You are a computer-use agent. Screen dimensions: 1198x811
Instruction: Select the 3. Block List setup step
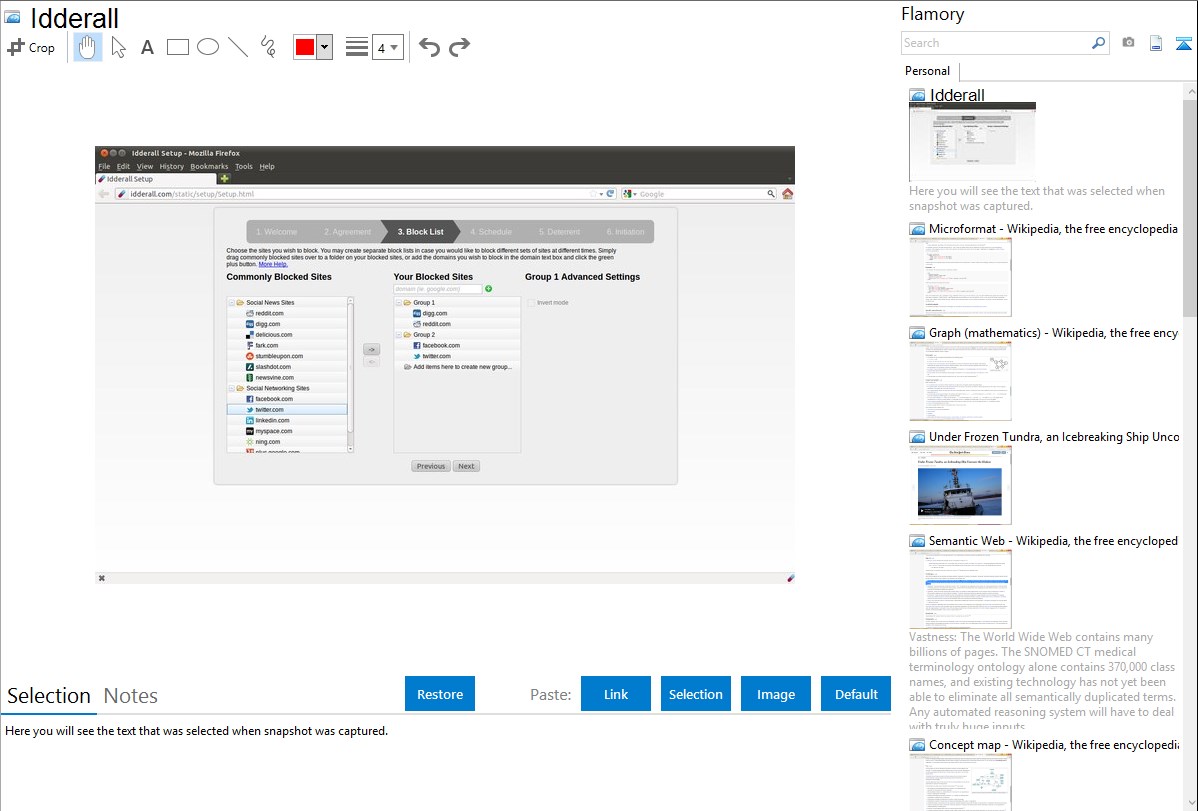[420, 232]
